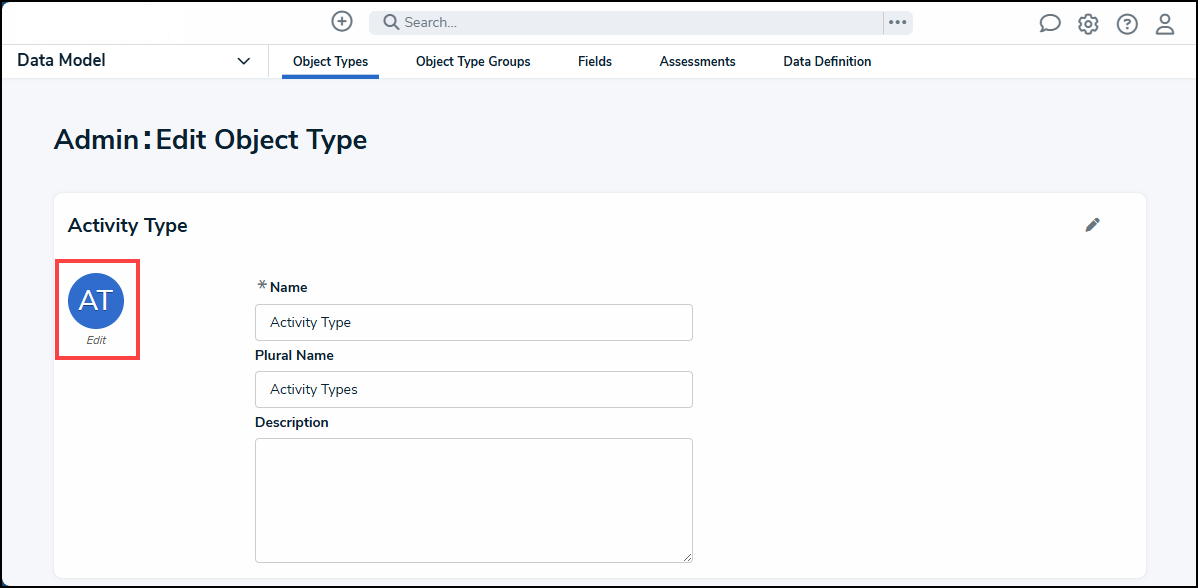Click the magnifying glass search icon
This screenshot has height=588, width=1198.
(391, 22)
